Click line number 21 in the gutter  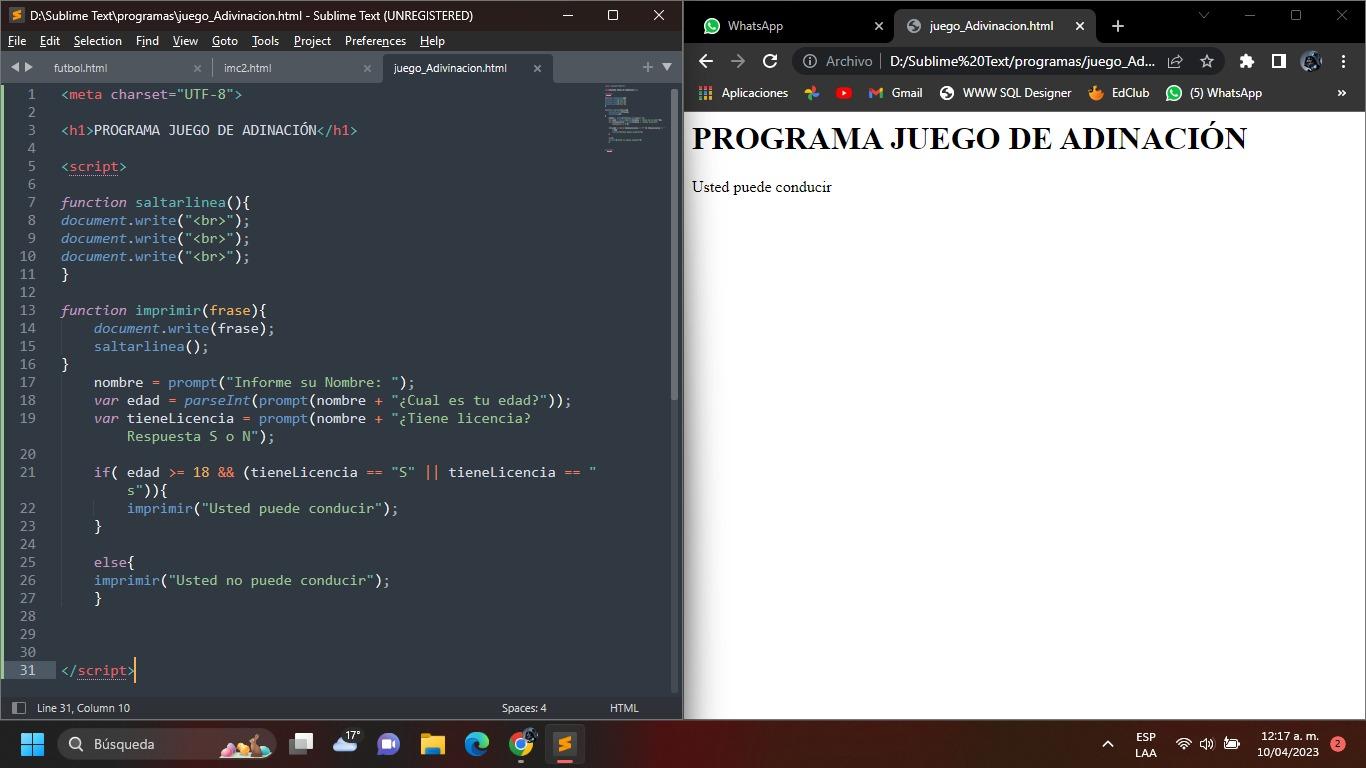point(27,472)
